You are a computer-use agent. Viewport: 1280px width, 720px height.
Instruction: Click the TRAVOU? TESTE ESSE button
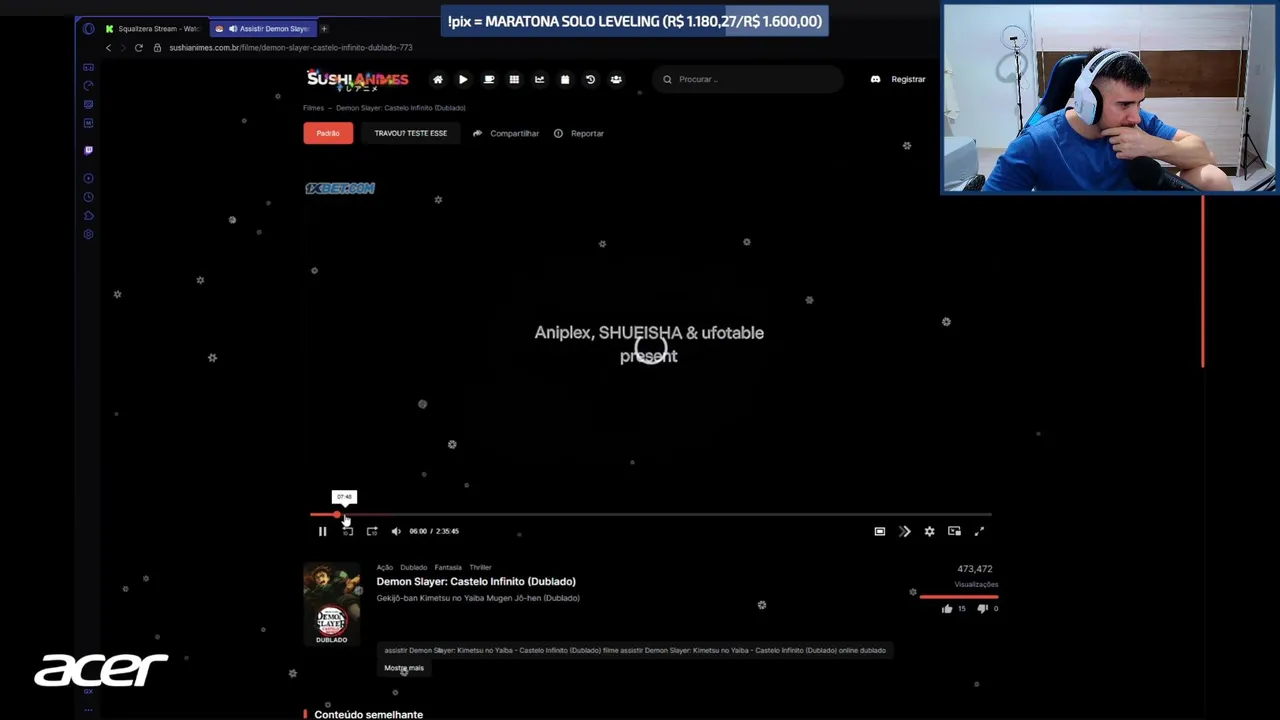coord(411,133)
